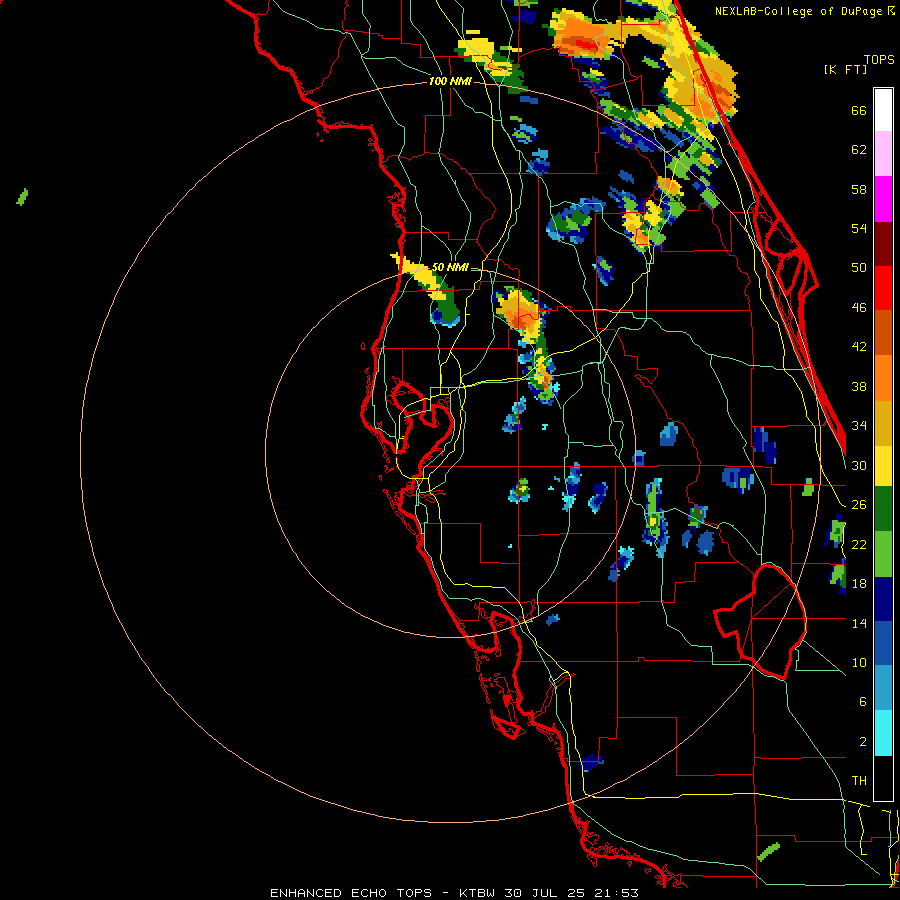Pick the bright red swatch on the color bar
This screenshot has height=900, width=900.
[x=883, y=288]
